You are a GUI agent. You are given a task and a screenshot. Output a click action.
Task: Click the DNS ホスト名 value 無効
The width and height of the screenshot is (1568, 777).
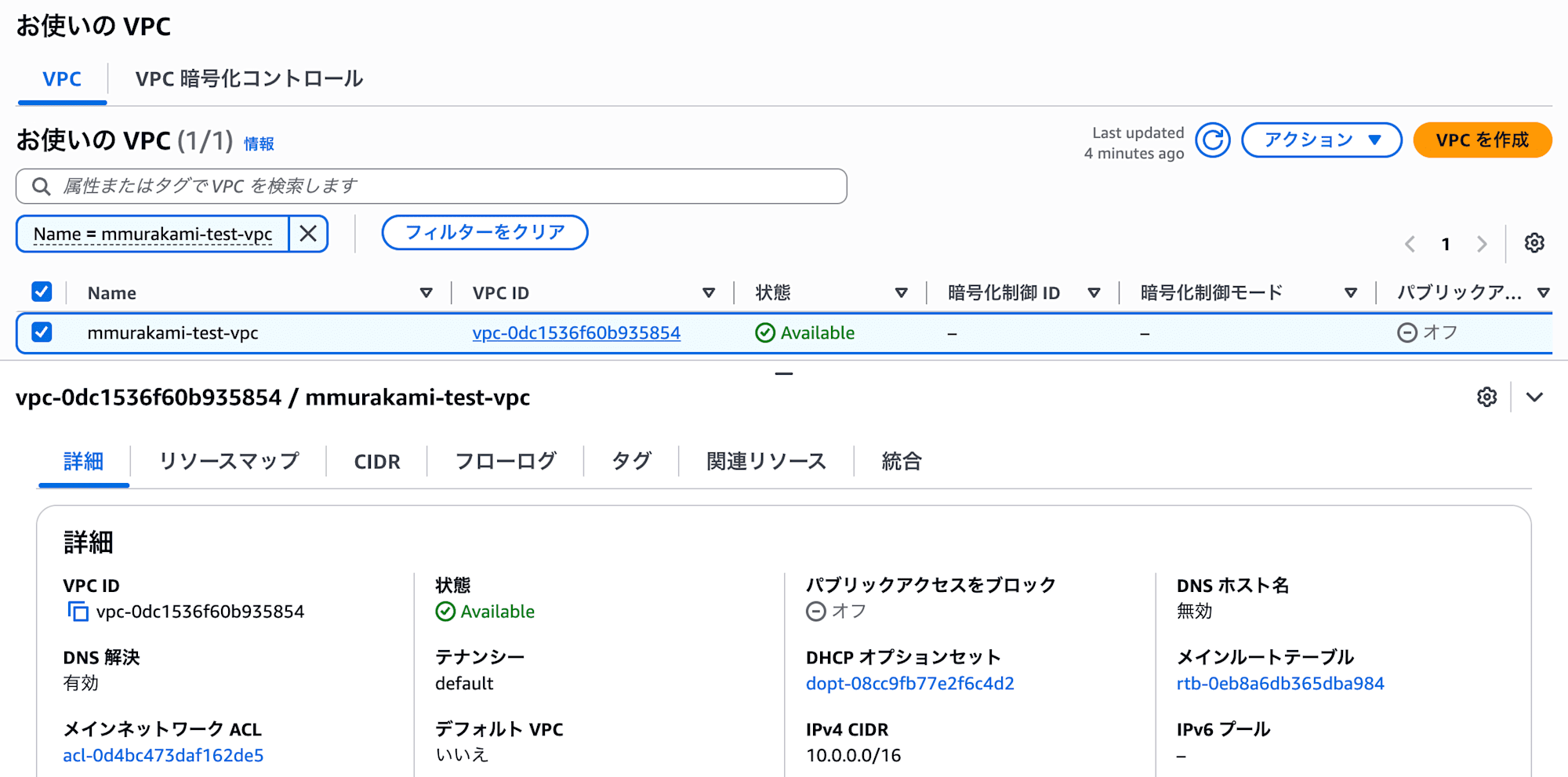tap(1194, 612)
